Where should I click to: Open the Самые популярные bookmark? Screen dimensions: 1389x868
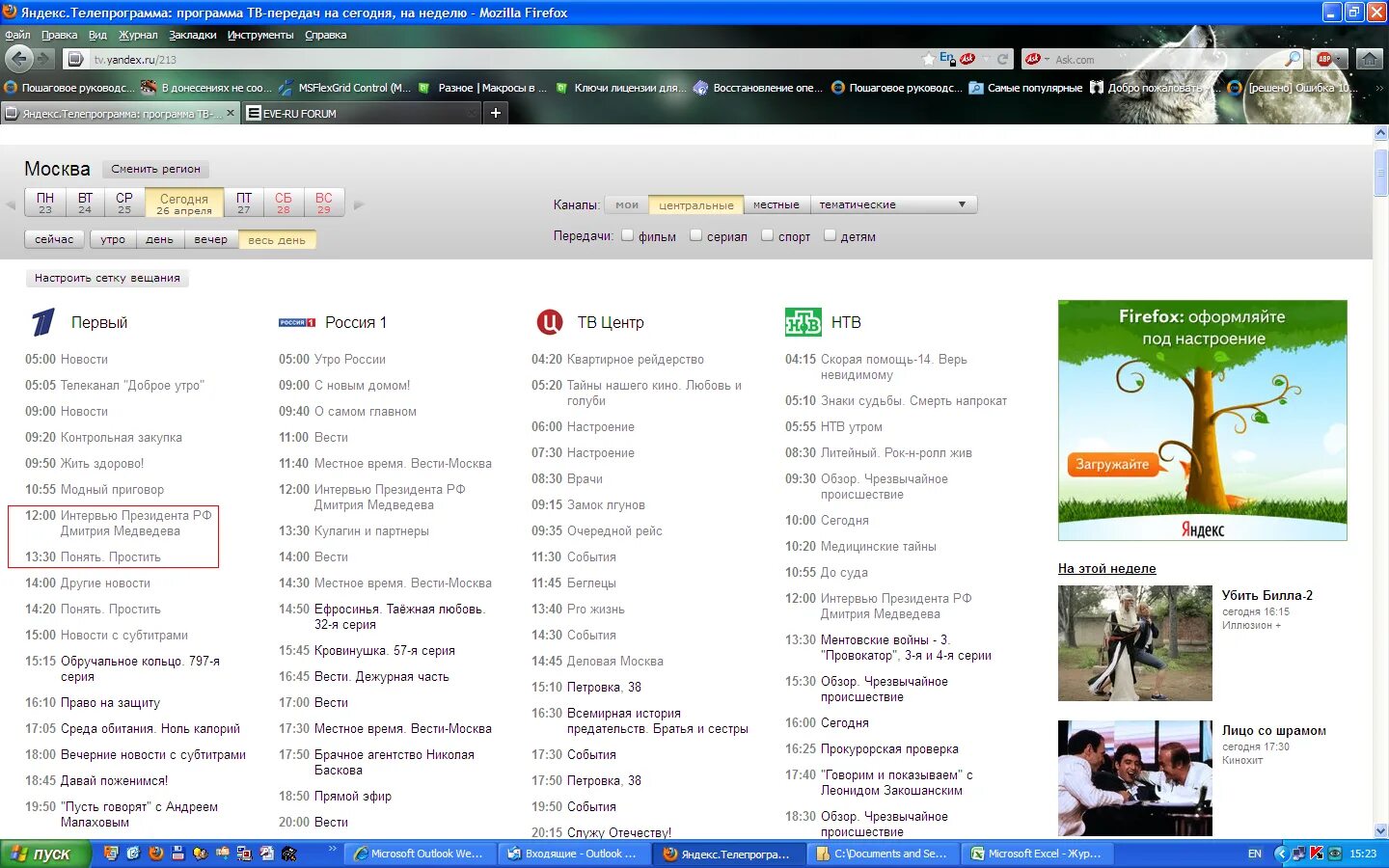1026,88
